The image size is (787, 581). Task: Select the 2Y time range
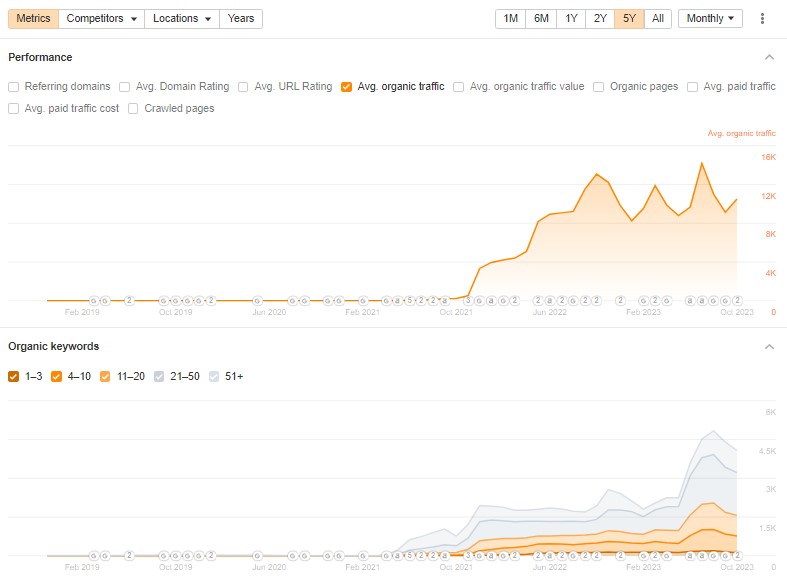[x=600, y=19]
